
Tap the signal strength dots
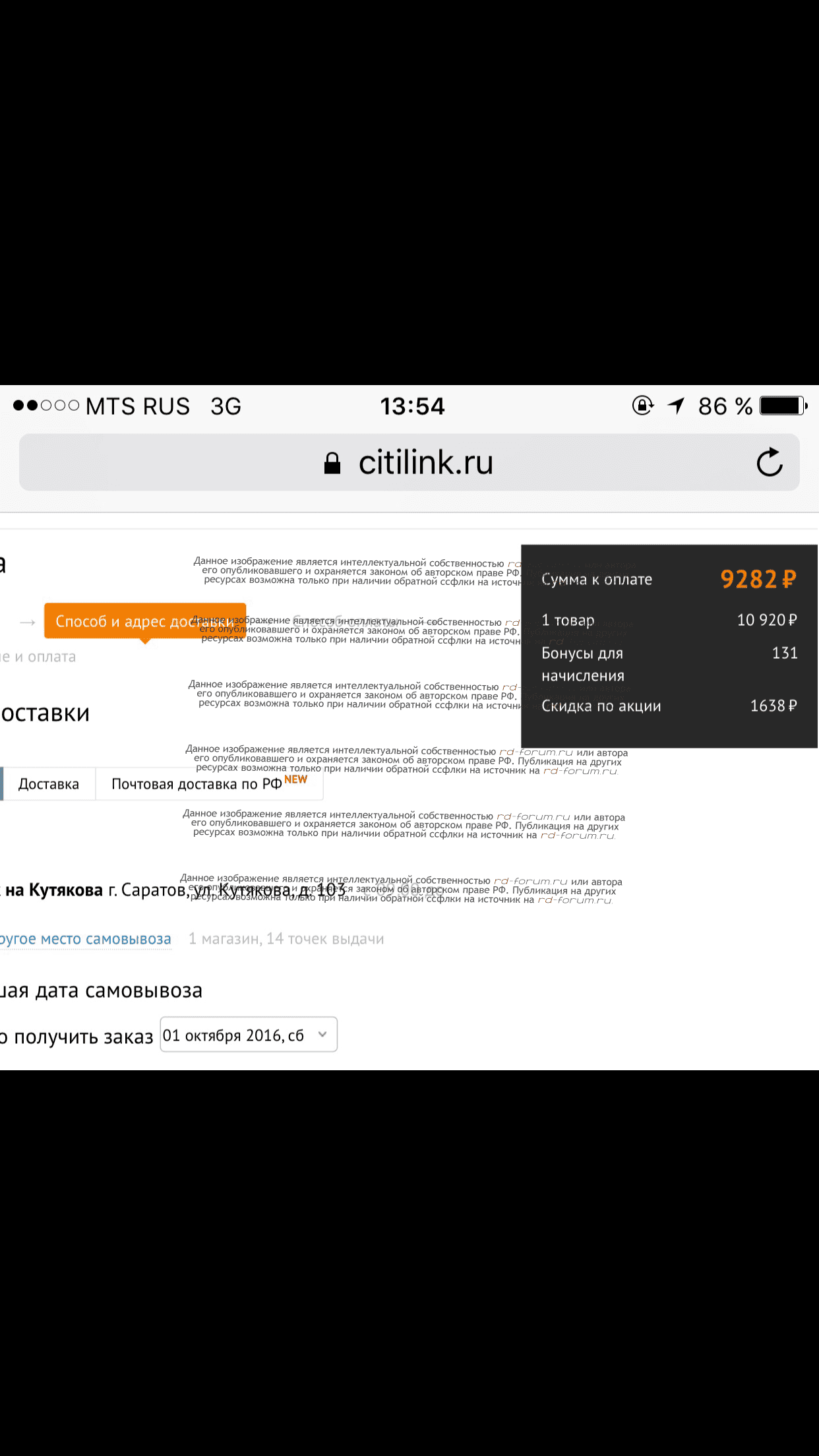tap(46, 406)
